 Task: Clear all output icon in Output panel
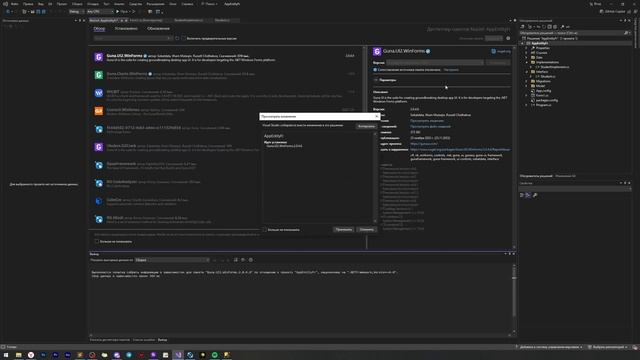[236, 260]
